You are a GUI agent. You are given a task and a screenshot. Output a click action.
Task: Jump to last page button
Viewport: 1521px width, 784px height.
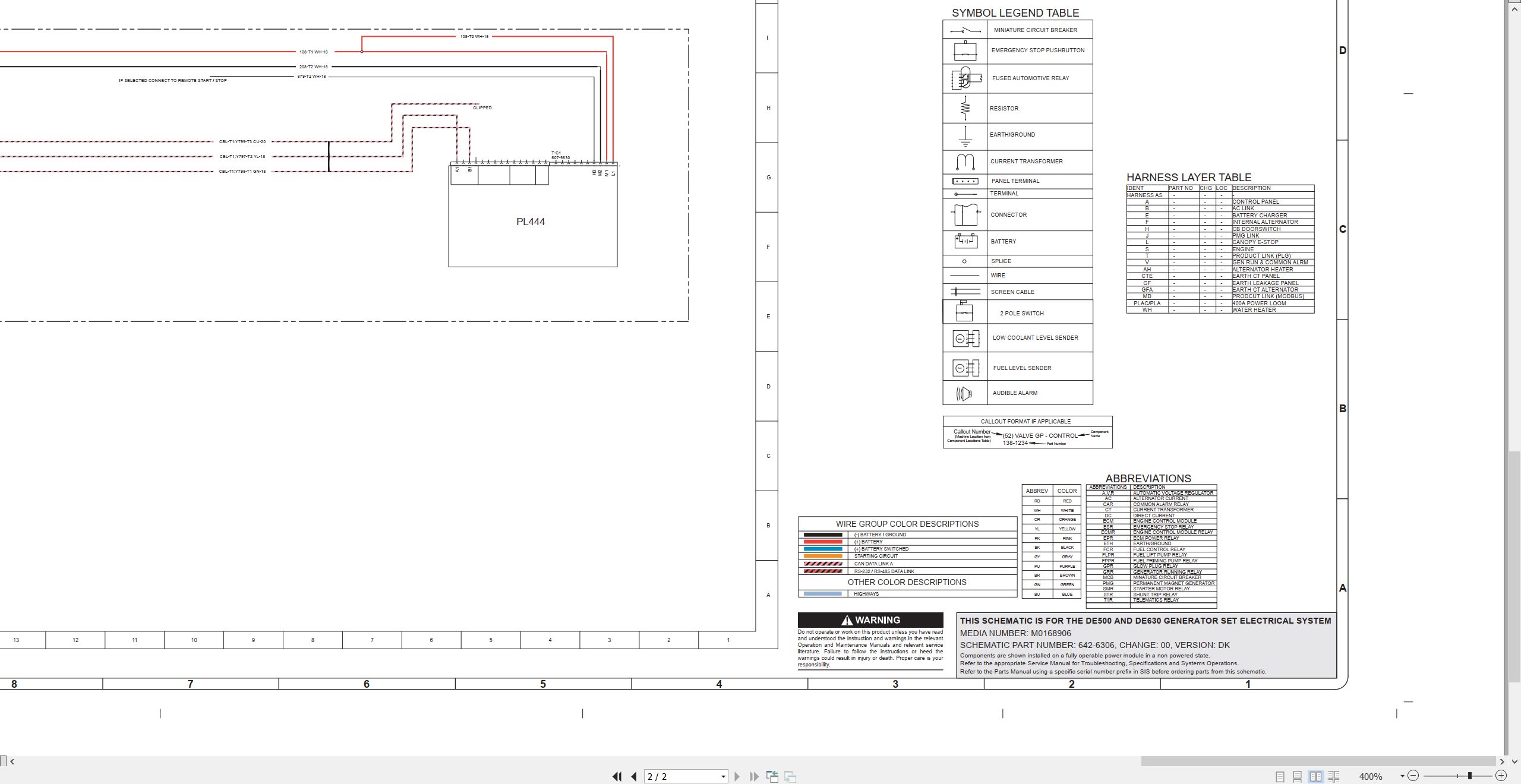point(755,776)
